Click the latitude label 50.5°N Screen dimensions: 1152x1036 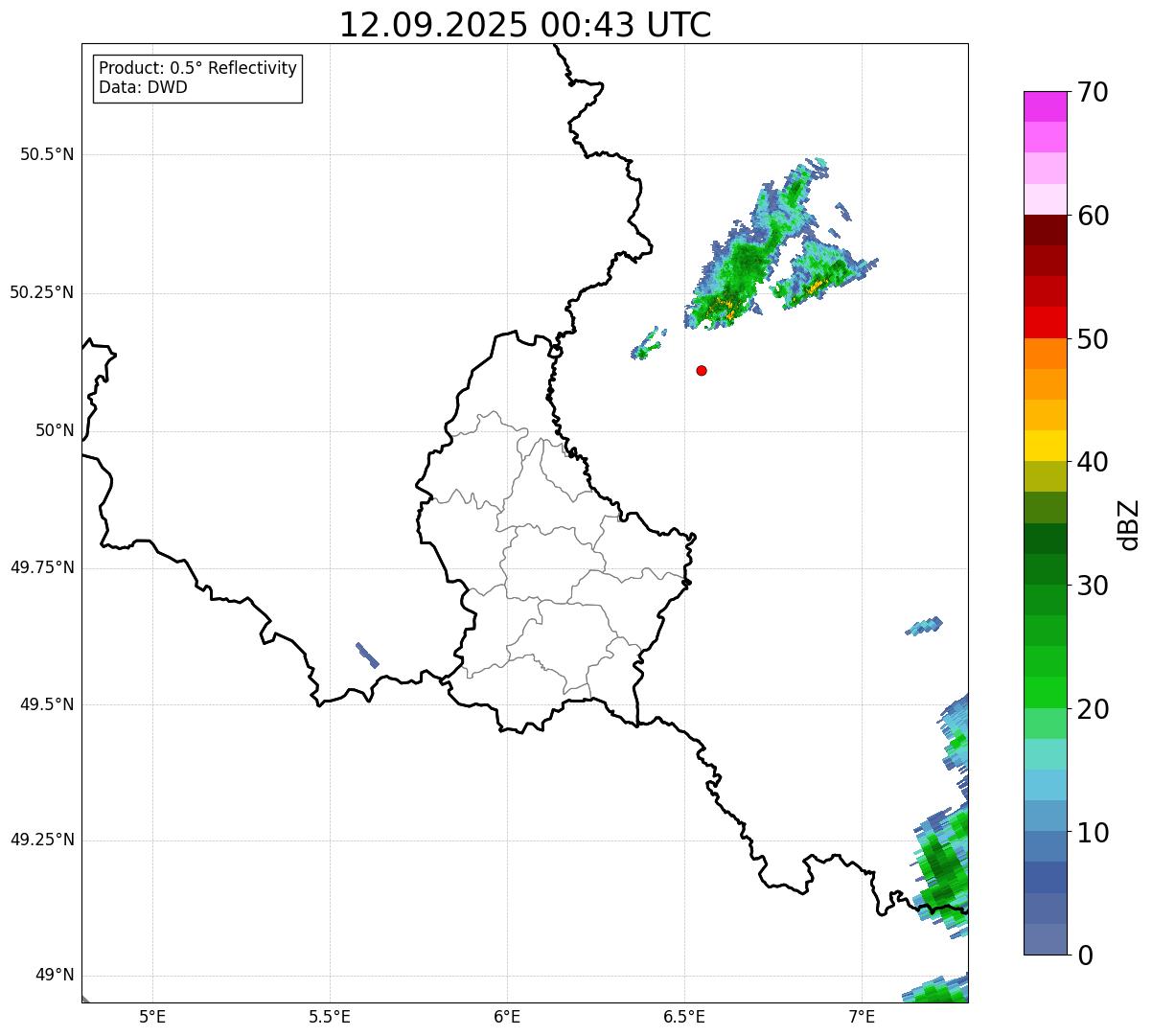47,154
